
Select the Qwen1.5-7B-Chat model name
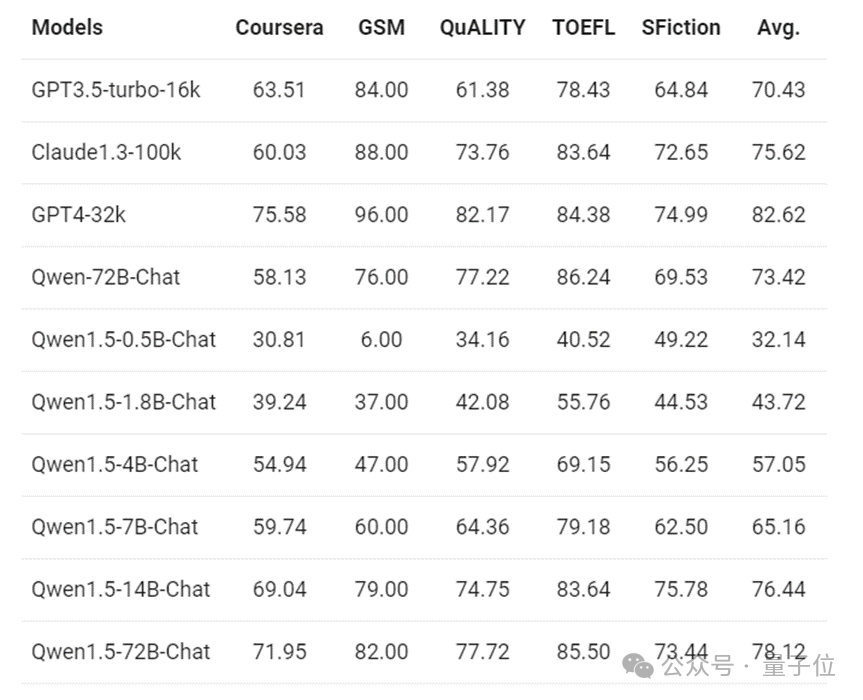click(x=114, y=527)
